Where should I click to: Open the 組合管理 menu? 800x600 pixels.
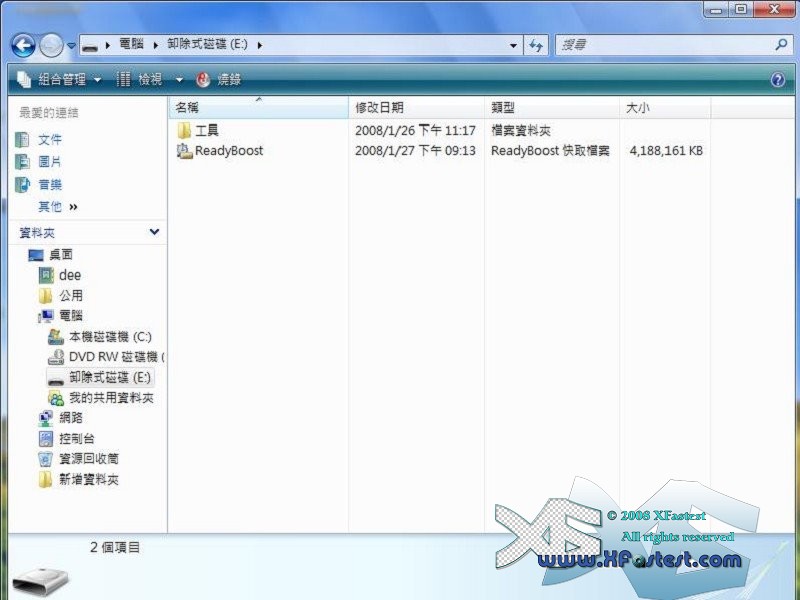click(x=62, y=80)
